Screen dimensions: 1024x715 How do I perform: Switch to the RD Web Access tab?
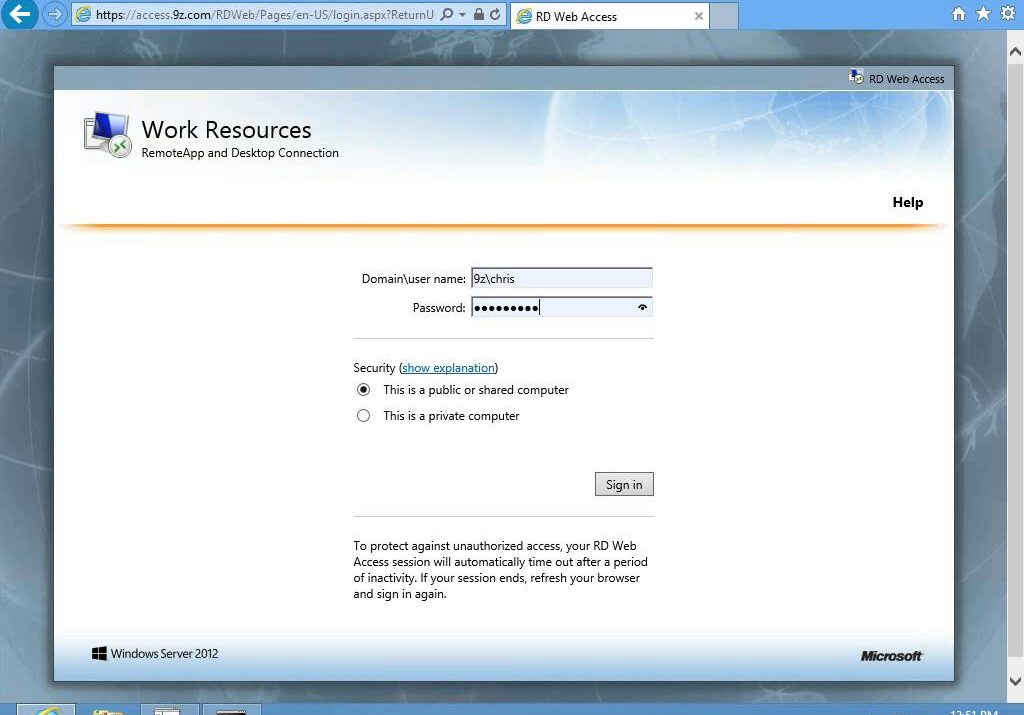click(x=600, y=16)
